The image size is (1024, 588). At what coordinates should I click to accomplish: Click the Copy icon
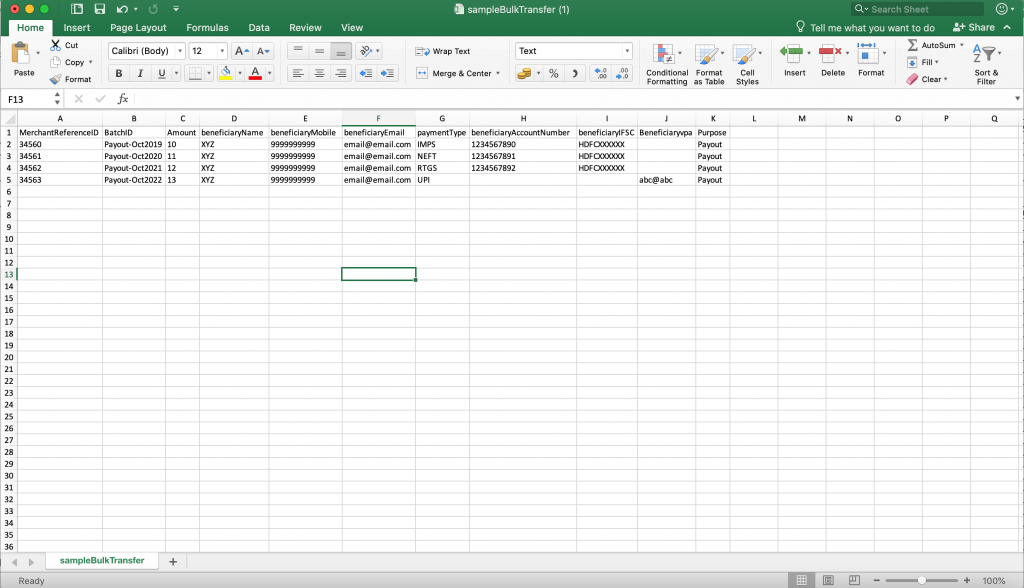point(56,62)
